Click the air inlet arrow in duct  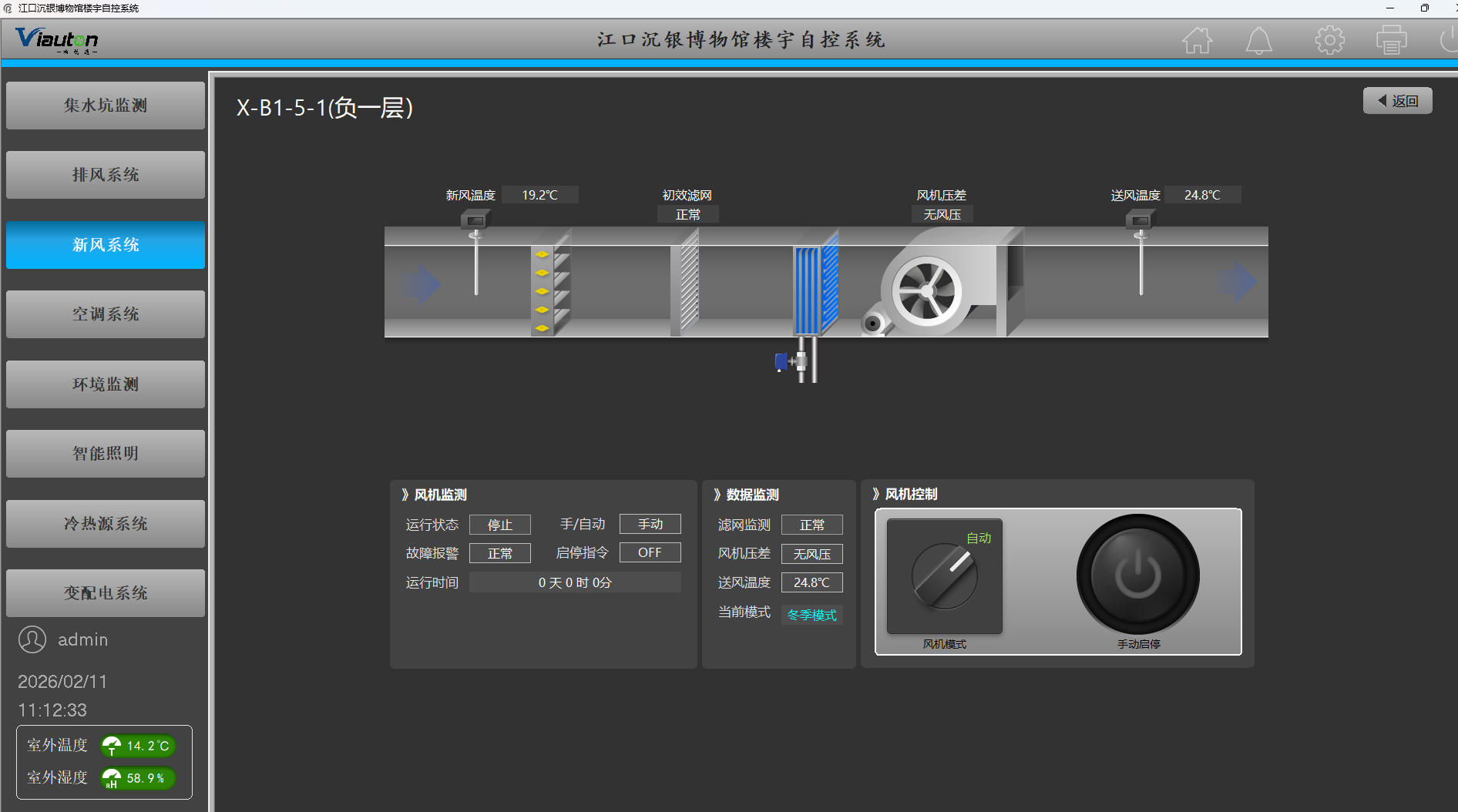click(422, 284)
